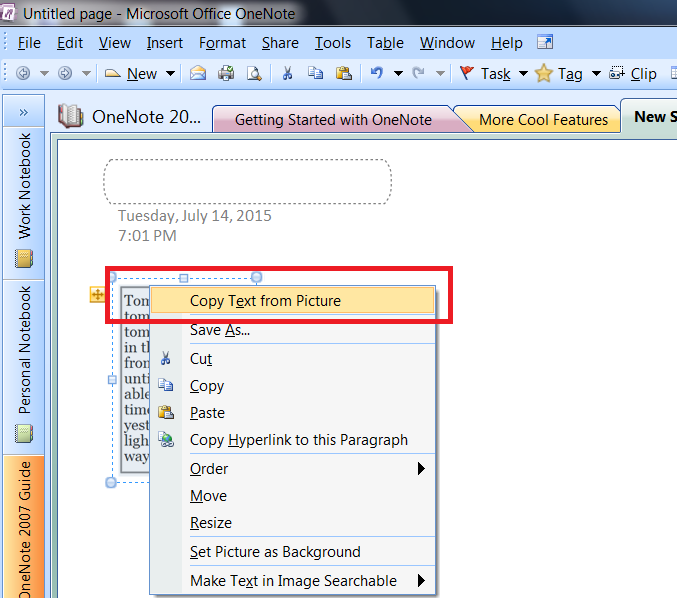Select the Work Notebook in sidebar
This screenshot has width=677, height=598.
[x=24, y=203]
